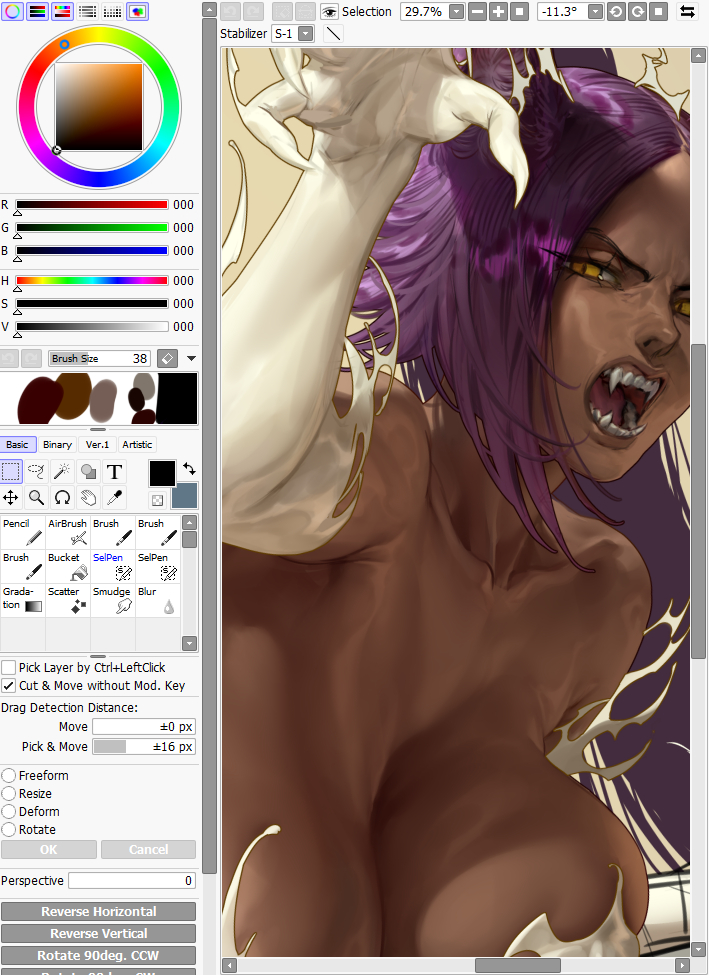Open the rotation angle dropdown
The height and width of the screenshot is (975, 709).
coord(595,12)
